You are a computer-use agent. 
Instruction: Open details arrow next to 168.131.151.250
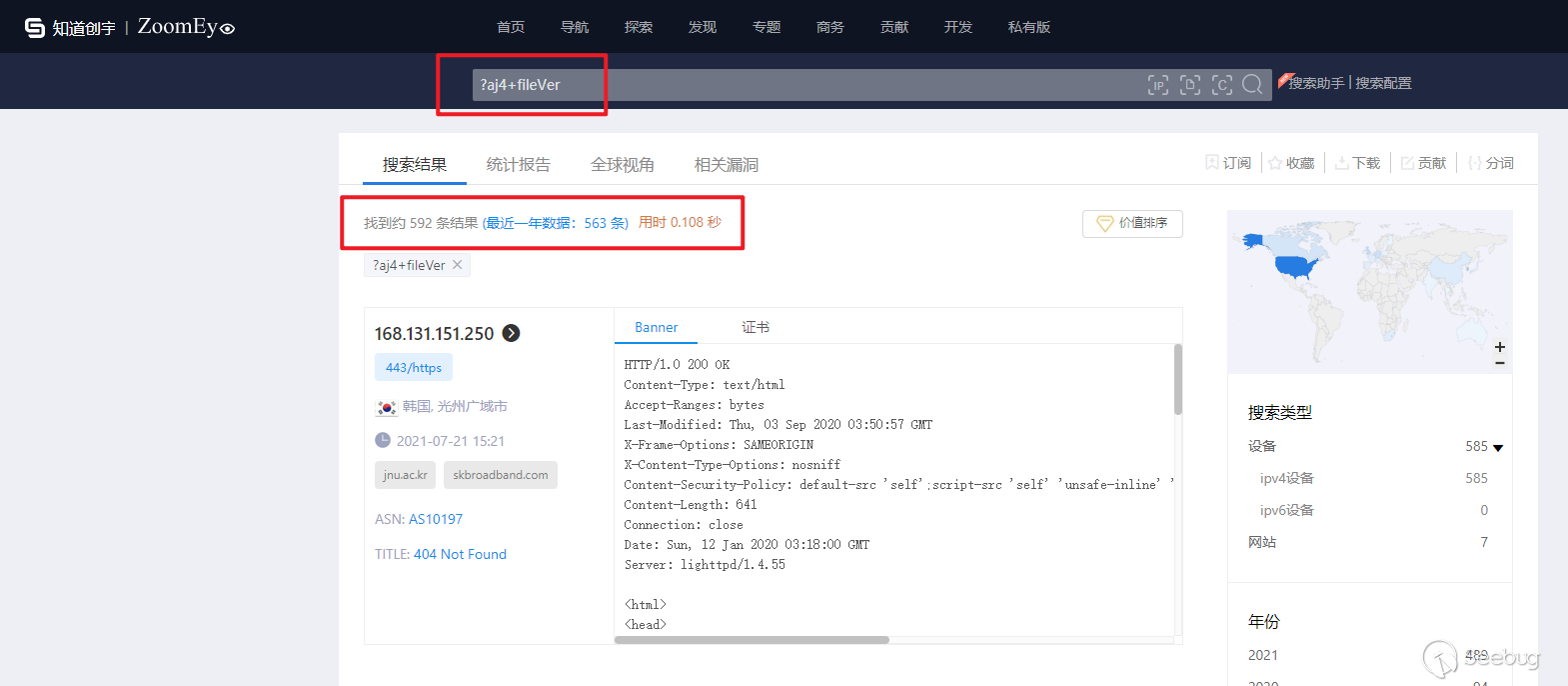(511, 333)
